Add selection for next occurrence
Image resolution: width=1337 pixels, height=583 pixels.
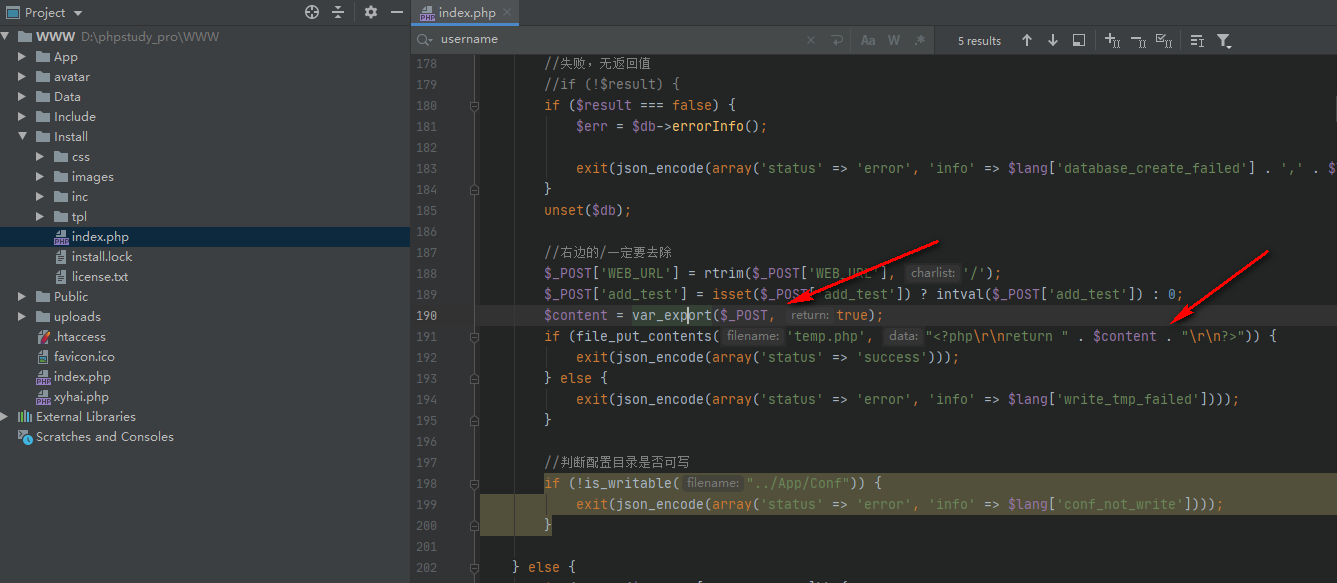pyautogui.click(x=1112, y=40)
